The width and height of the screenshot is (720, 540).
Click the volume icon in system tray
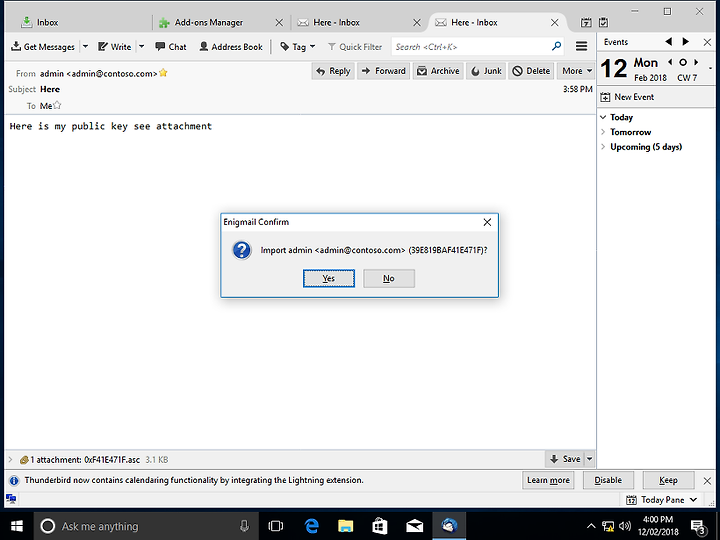click(624, 526)
